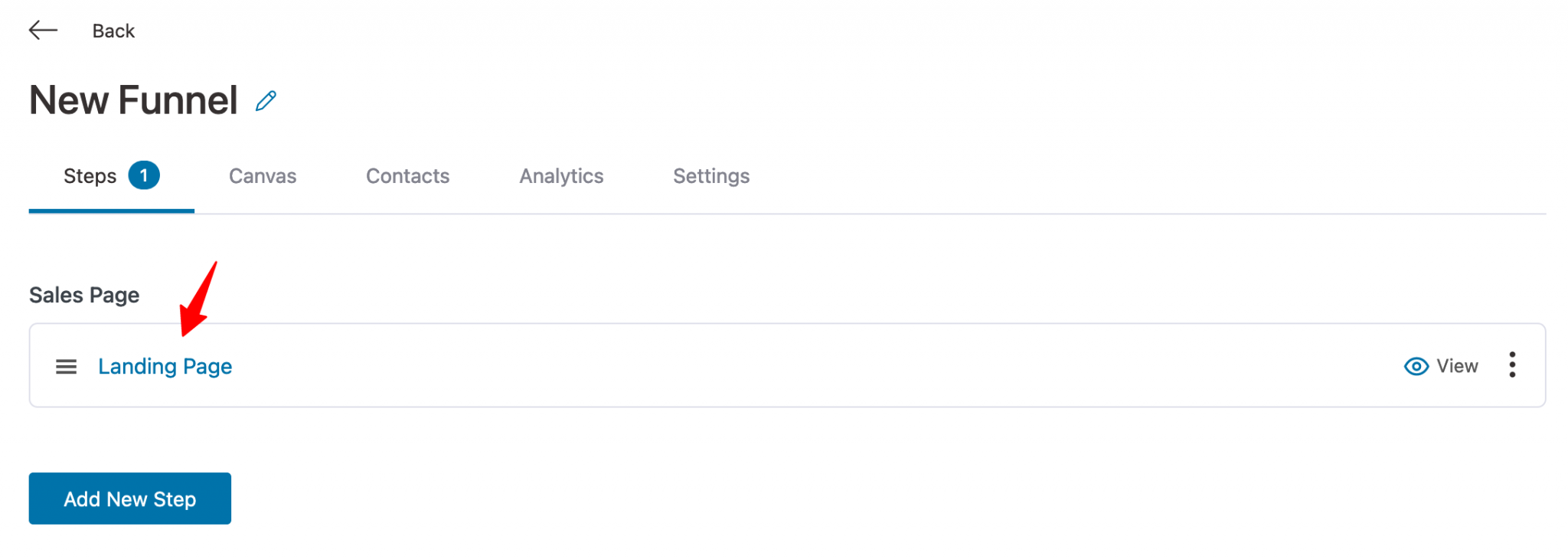
Task: Open the three-dot menu on Landing Page row
Action: coord(1512,365)
